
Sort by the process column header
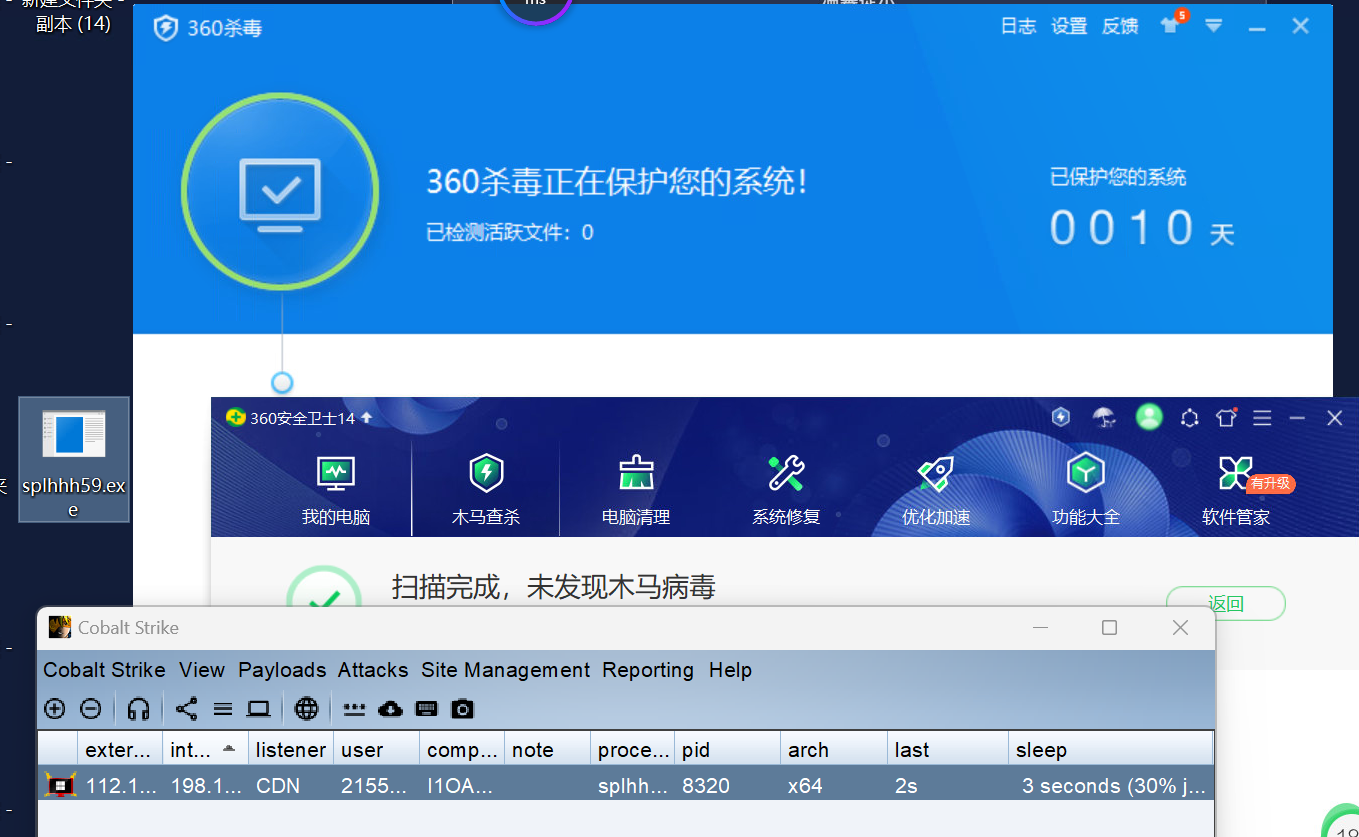[x=633, y=749]
